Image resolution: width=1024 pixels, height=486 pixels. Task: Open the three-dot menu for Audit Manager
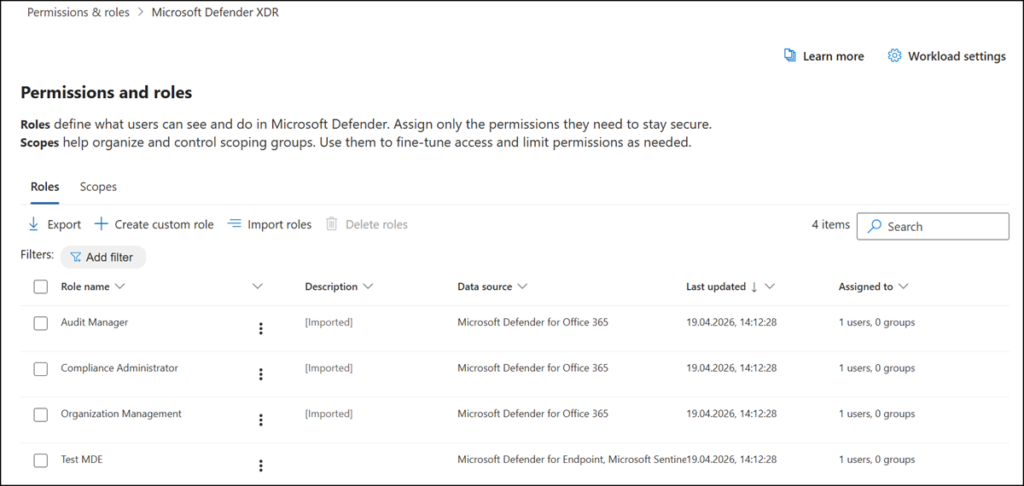click(261, 329)
